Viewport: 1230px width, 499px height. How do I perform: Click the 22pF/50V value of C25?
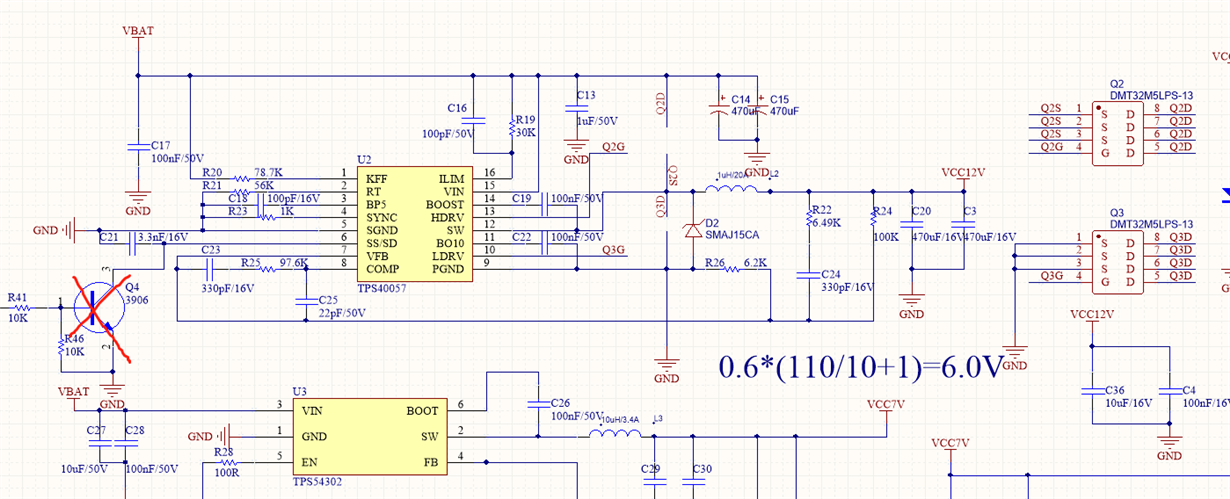(x=342, y=313)
